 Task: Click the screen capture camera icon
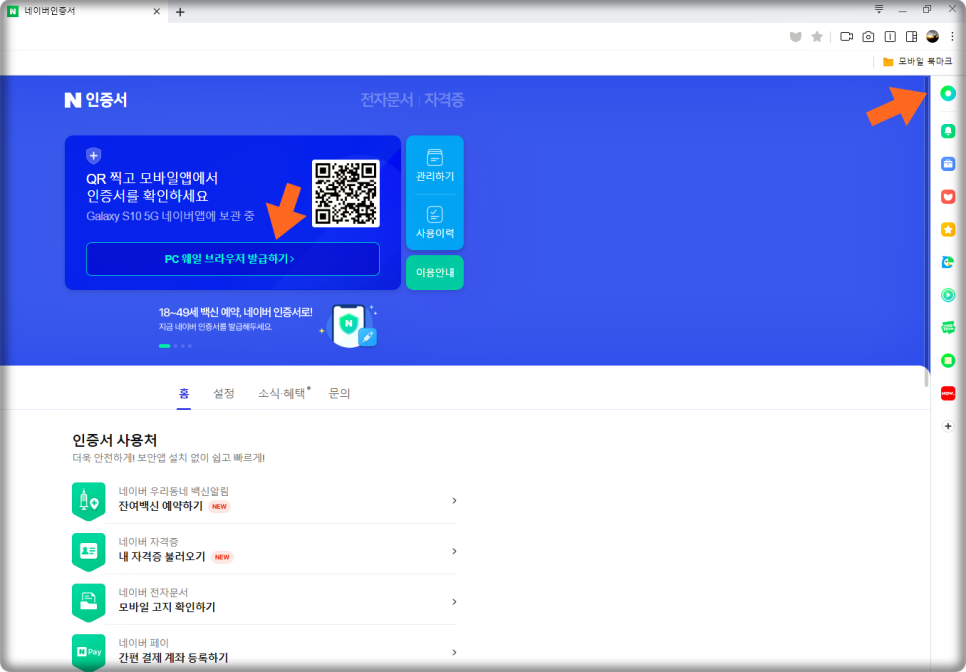tap(867, 36)
